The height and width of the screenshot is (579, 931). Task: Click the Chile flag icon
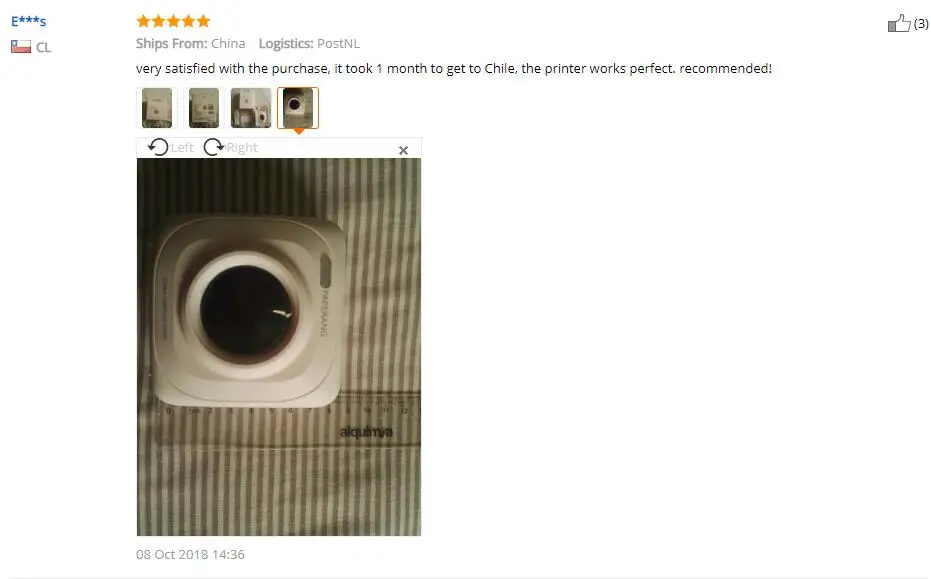(x=21, y=46)
